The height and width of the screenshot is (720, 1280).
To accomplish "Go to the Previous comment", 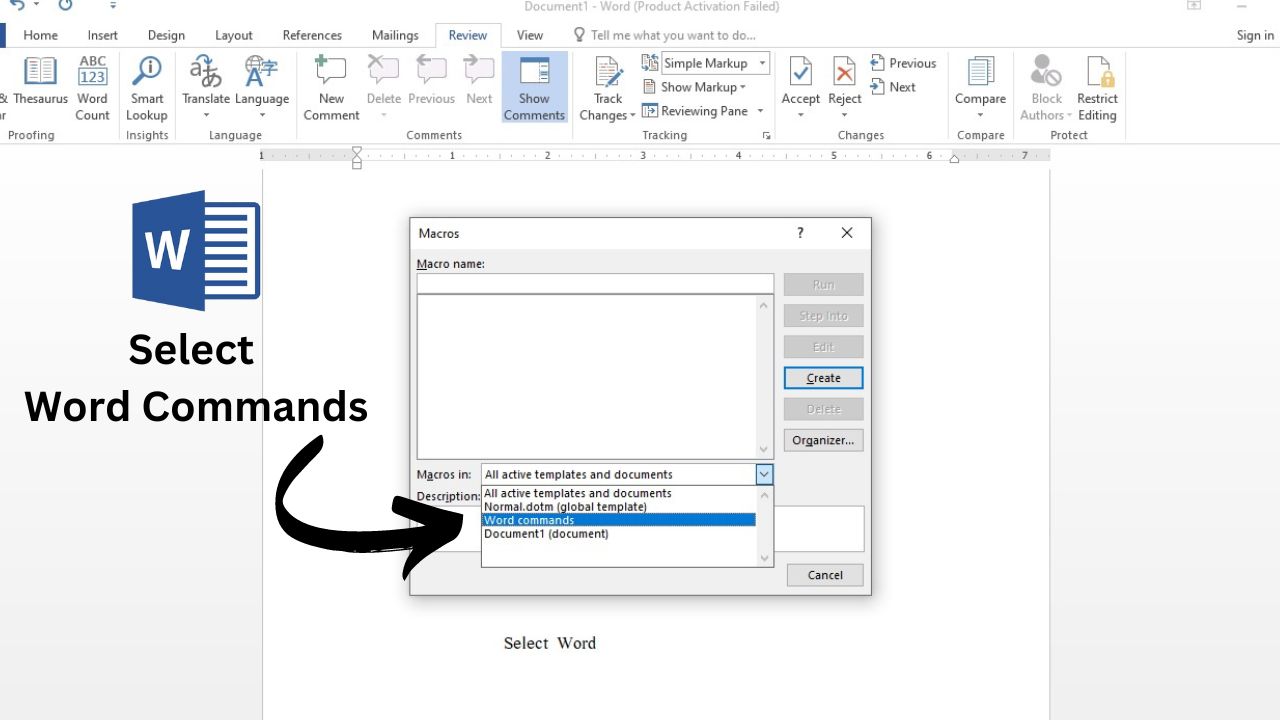I will (x=431, y=81).
